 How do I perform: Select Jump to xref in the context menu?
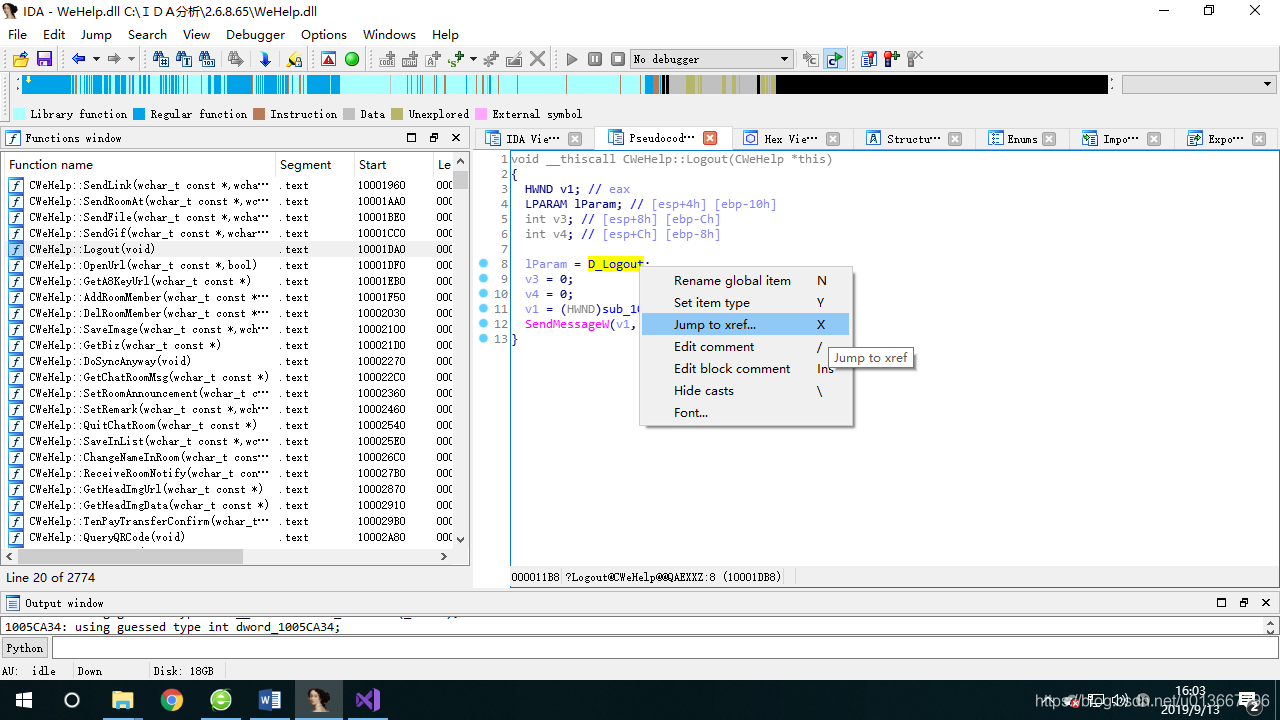(x=745, y=324)
